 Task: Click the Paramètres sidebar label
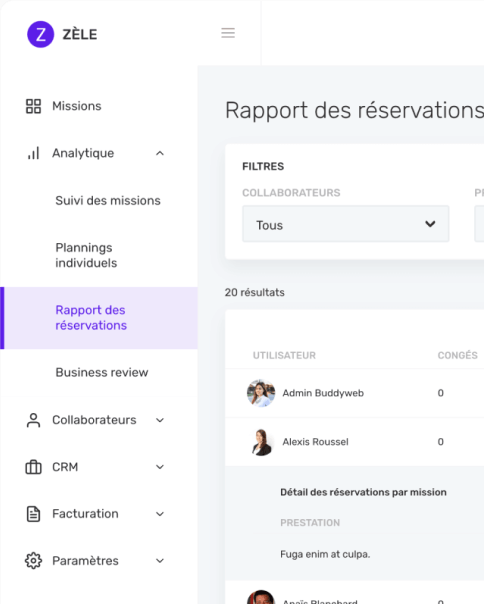85,561
